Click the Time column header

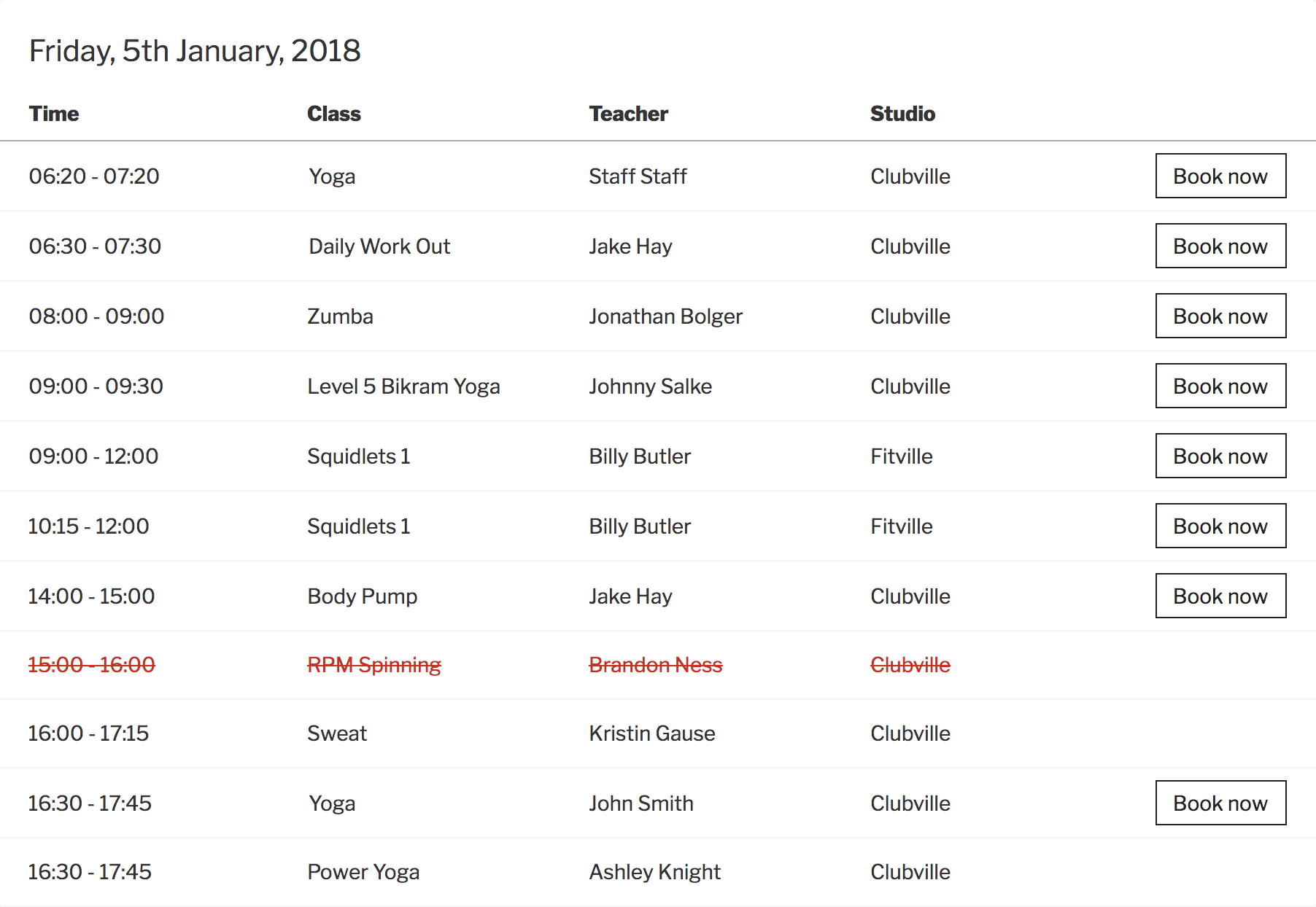(54, 114)
